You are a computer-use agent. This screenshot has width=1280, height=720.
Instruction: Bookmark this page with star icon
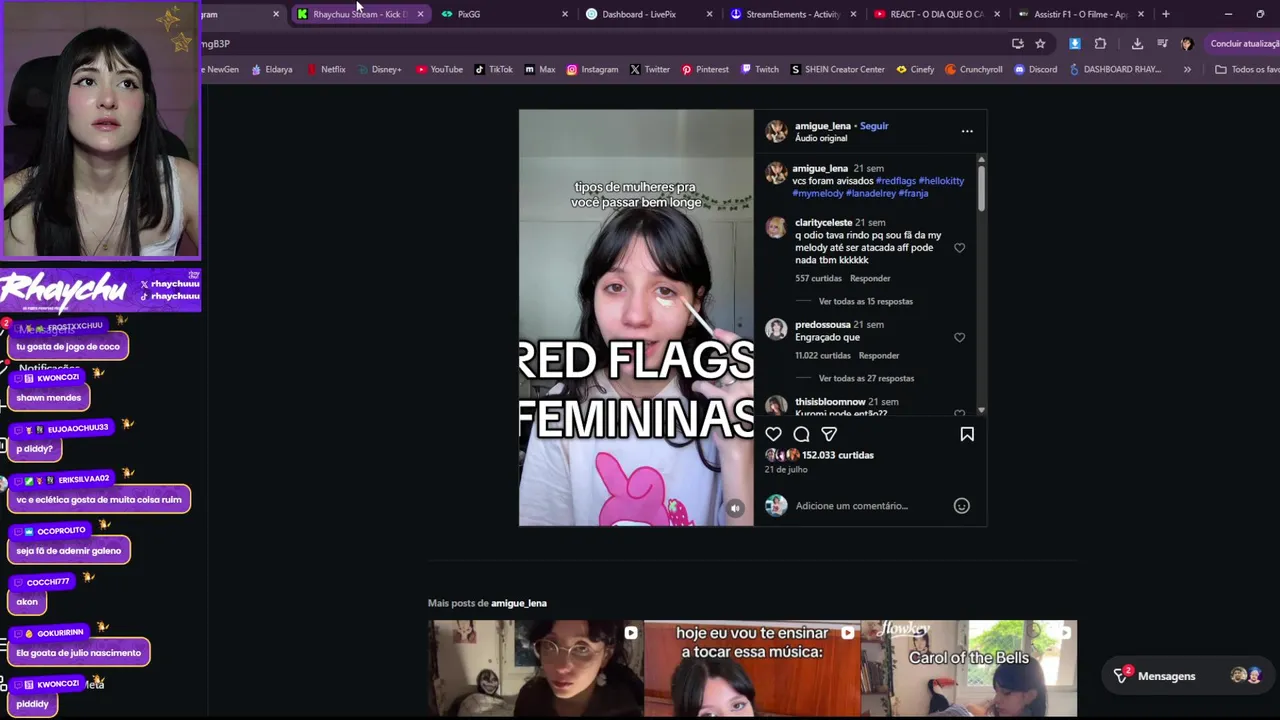(x=1040, y=44)
